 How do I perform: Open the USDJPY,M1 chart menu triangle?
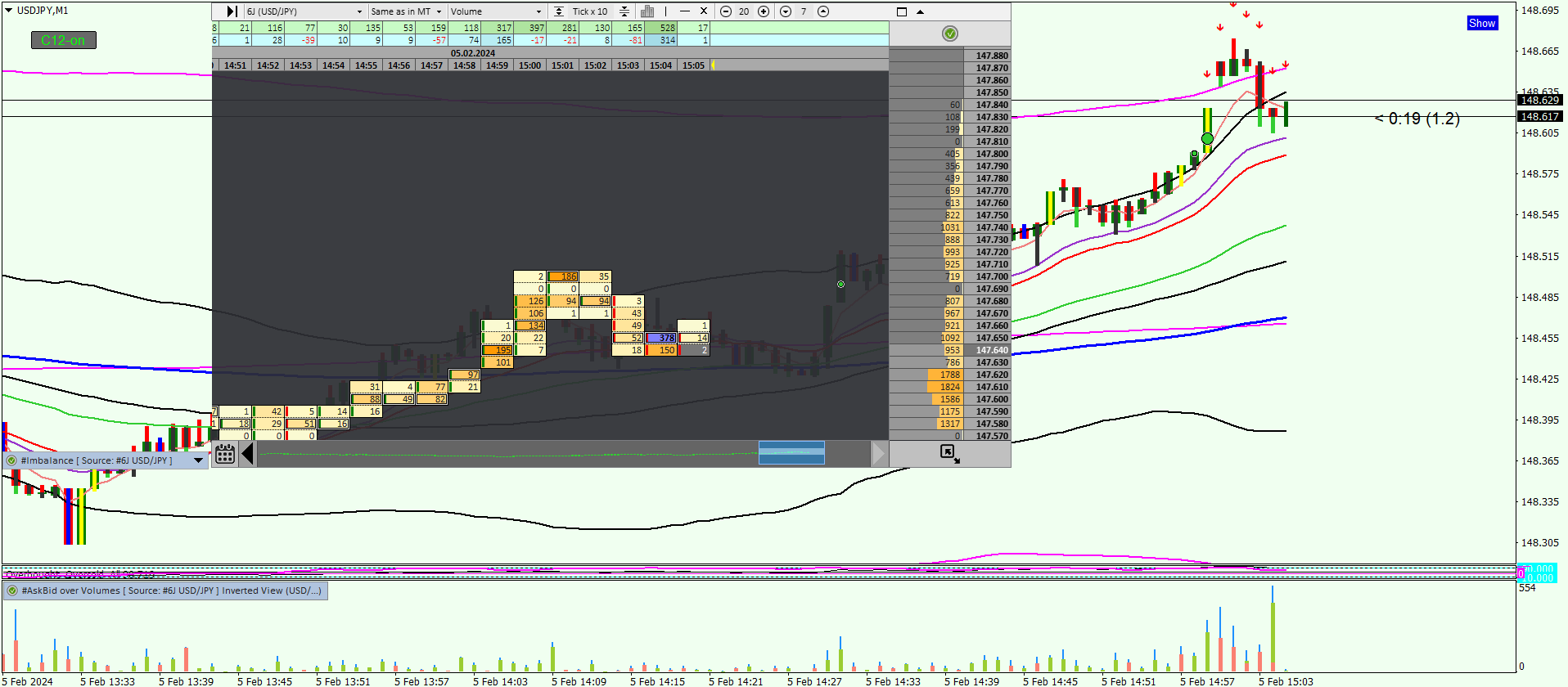pyautogui.click(x=9, y=11)
